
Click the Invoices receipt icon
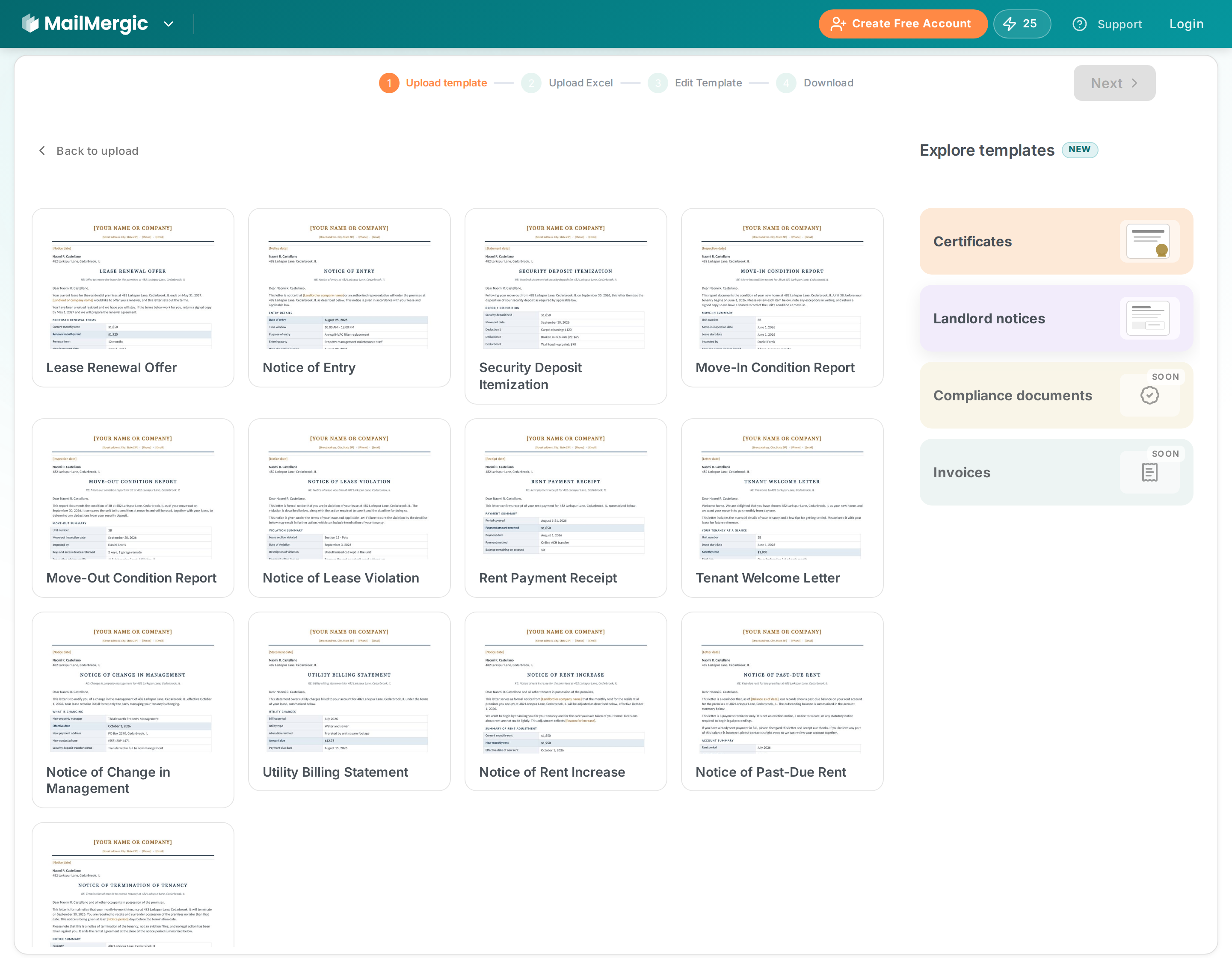pyautogui.click(x=1149, y=473)
